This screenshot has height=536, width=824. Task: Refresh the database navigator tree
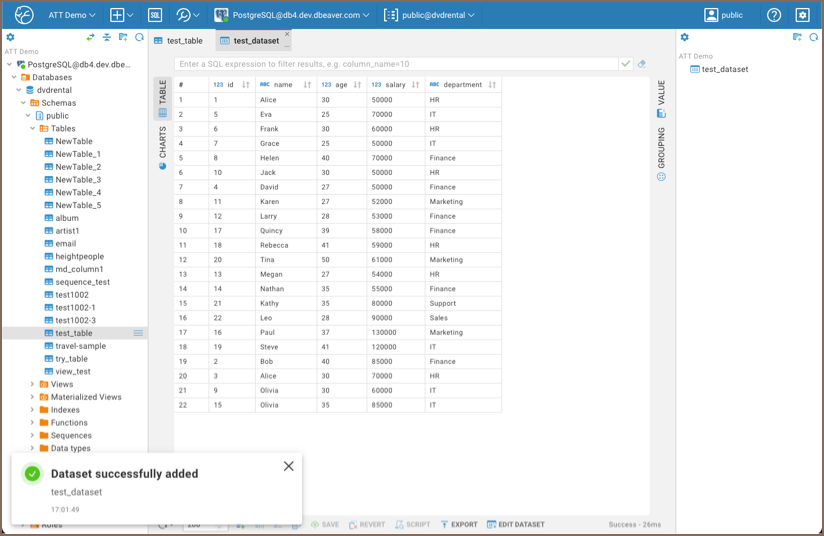tap(140, 37)
